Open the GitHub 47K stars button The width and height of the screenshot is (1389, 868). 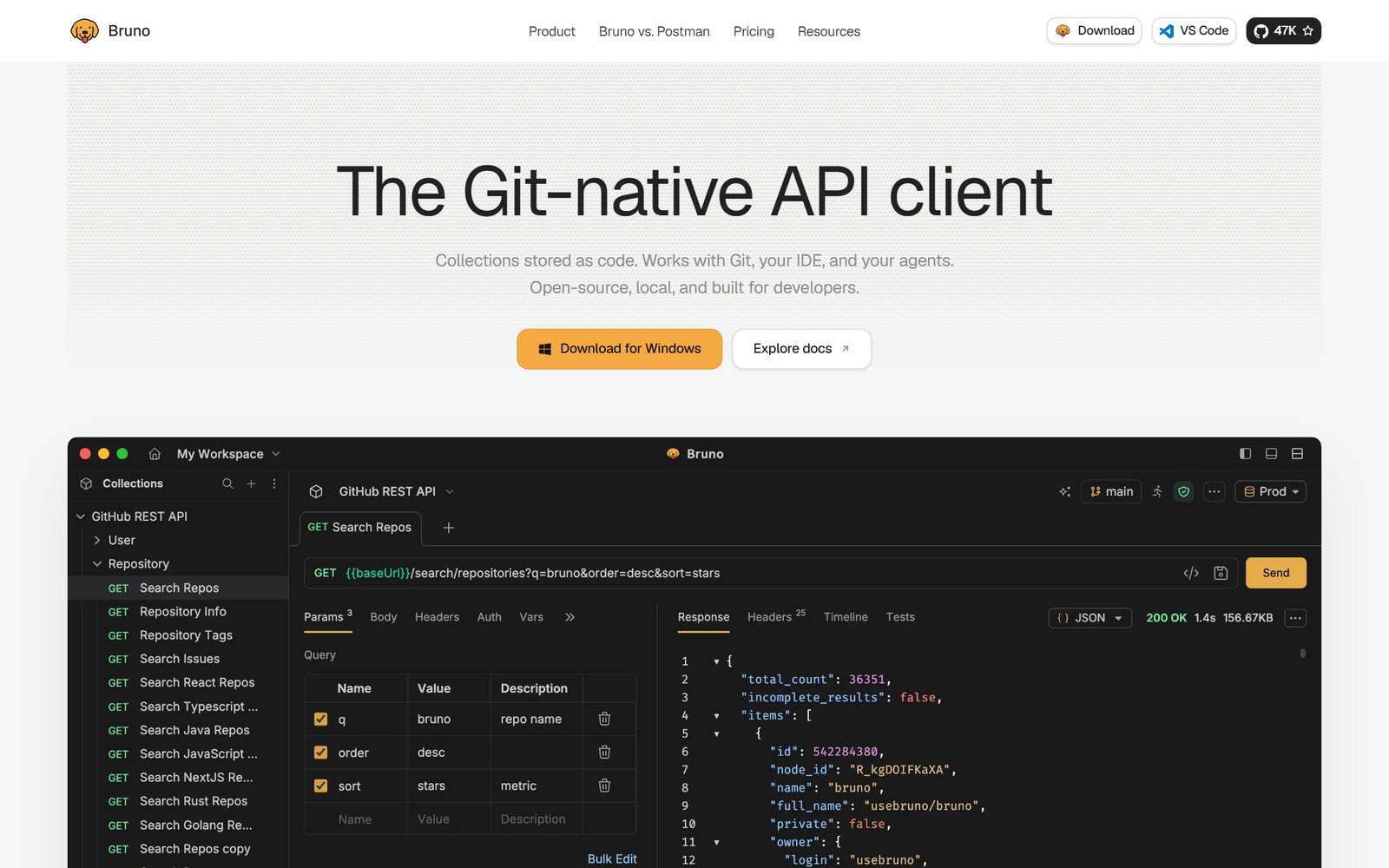click(1283, 31)
